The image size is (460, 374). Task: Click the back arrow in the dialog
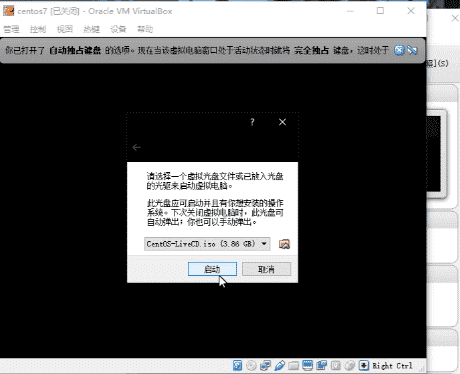click(x=136, y=147)
